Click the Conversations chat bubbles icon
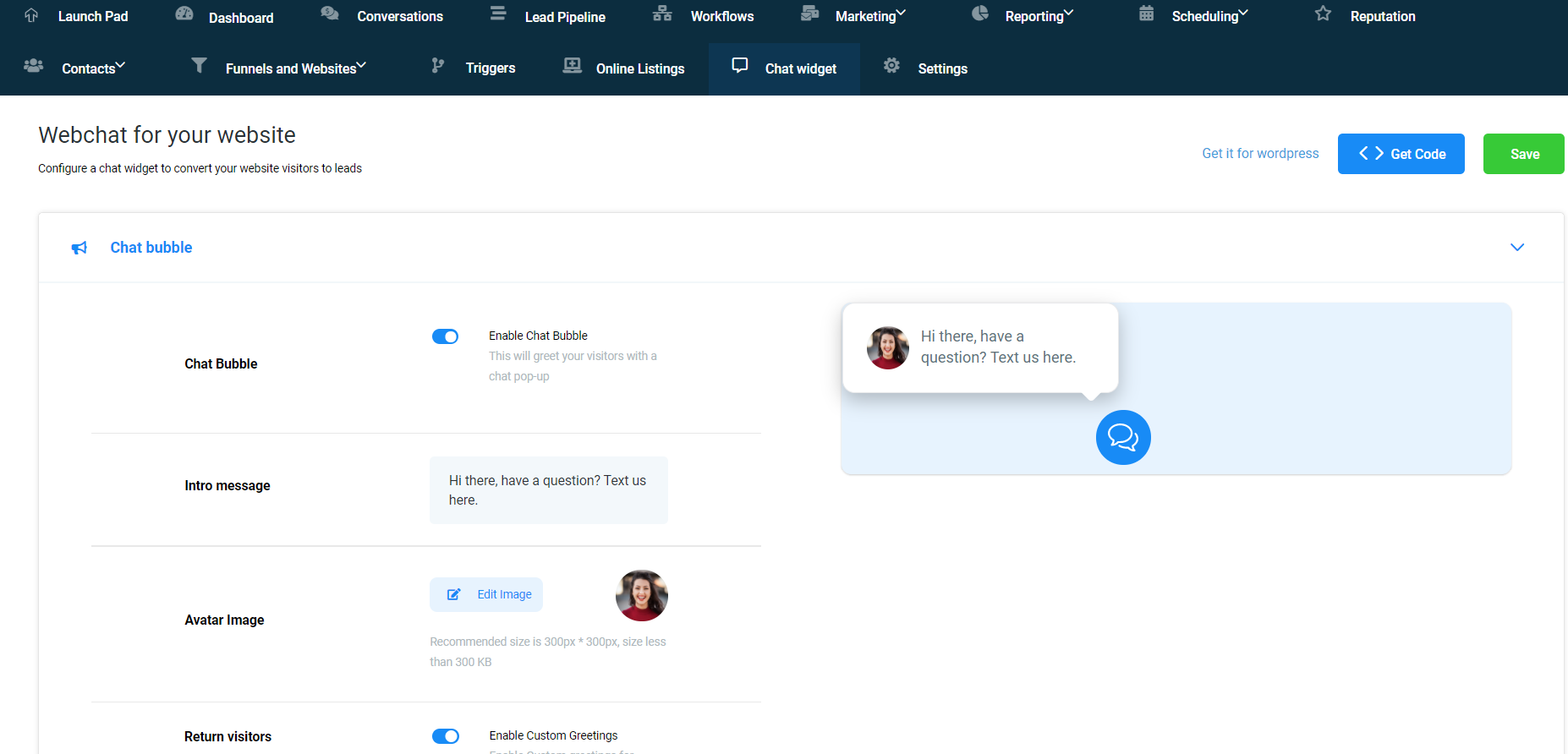Screen dimensions: 1568x754 pos(330,14)
